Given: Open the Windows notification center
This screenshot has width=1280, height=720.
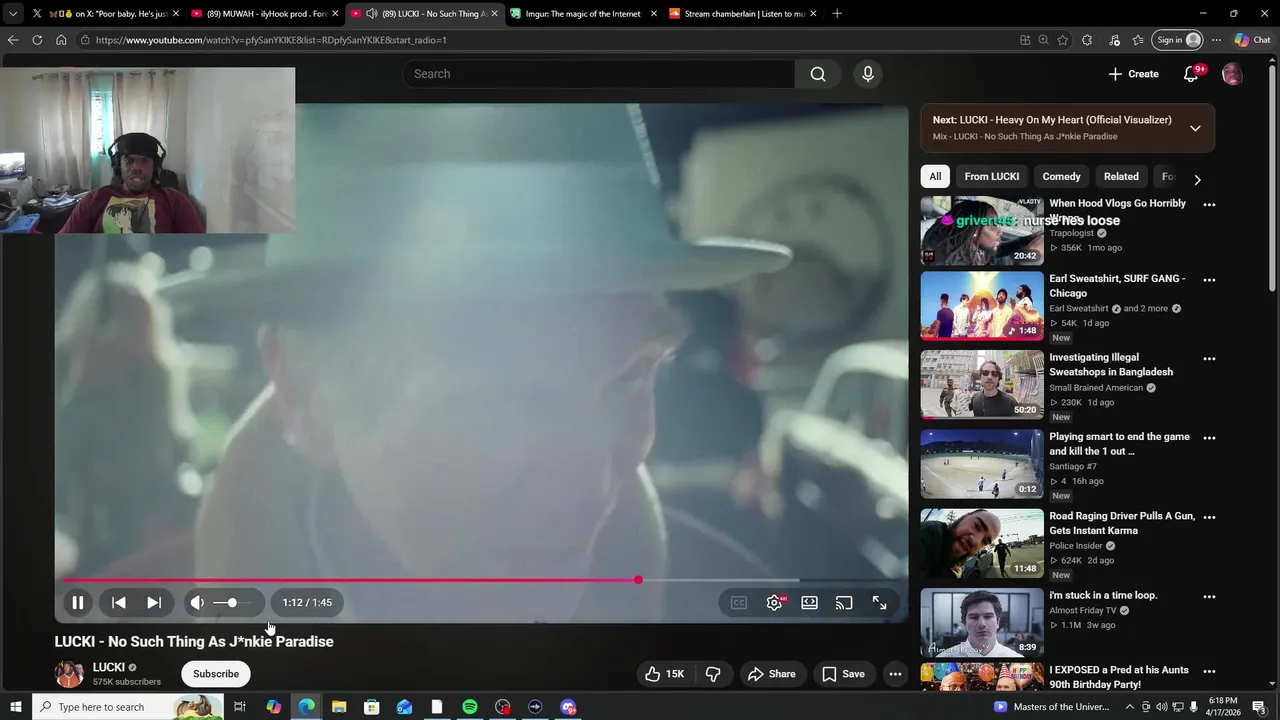Looking at the screenshot, I should [1260, 707].
